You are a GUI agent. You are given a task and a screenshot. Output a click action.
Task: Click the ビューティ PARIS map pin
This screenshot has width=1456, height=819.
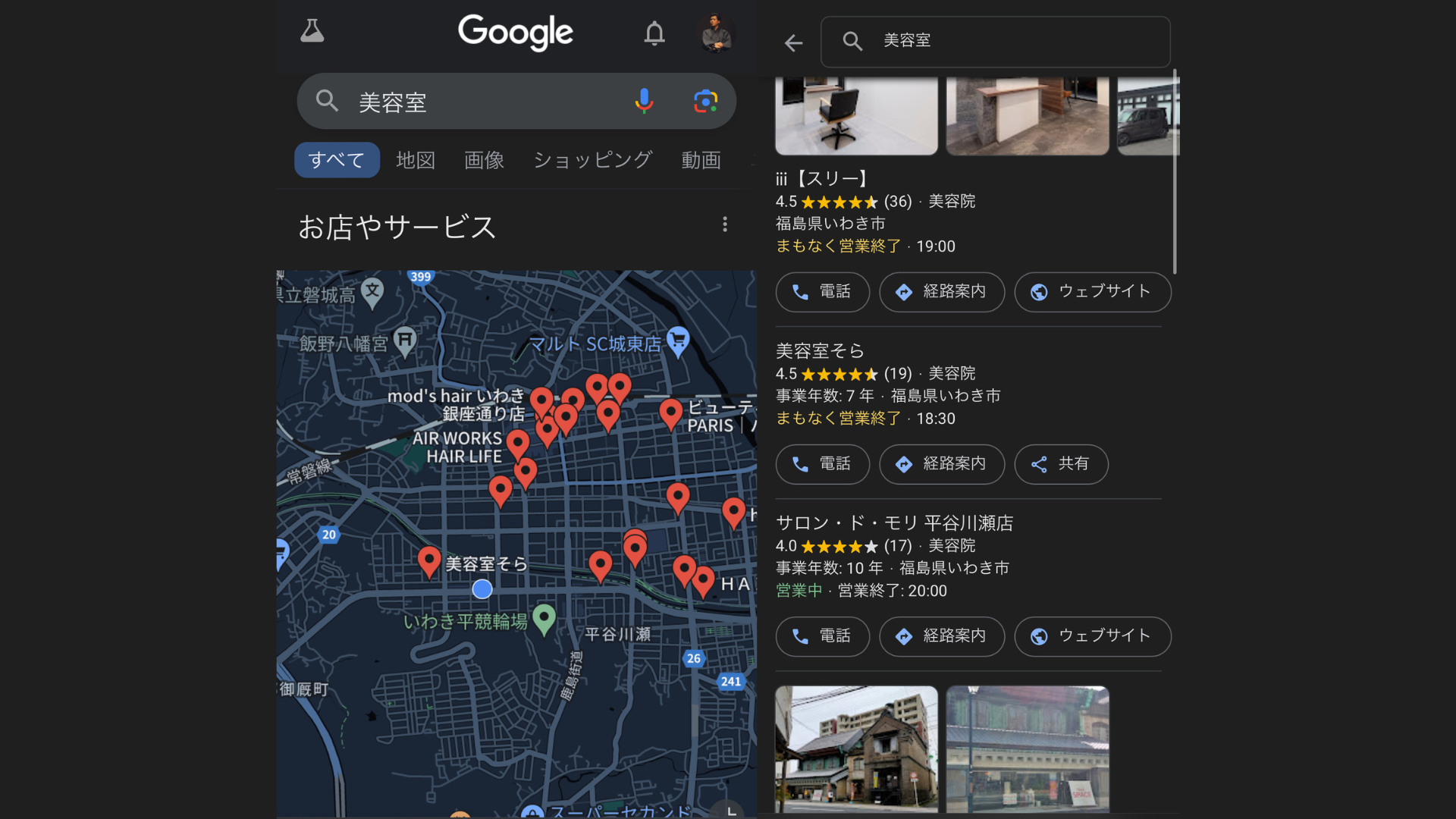coord(670,414)
